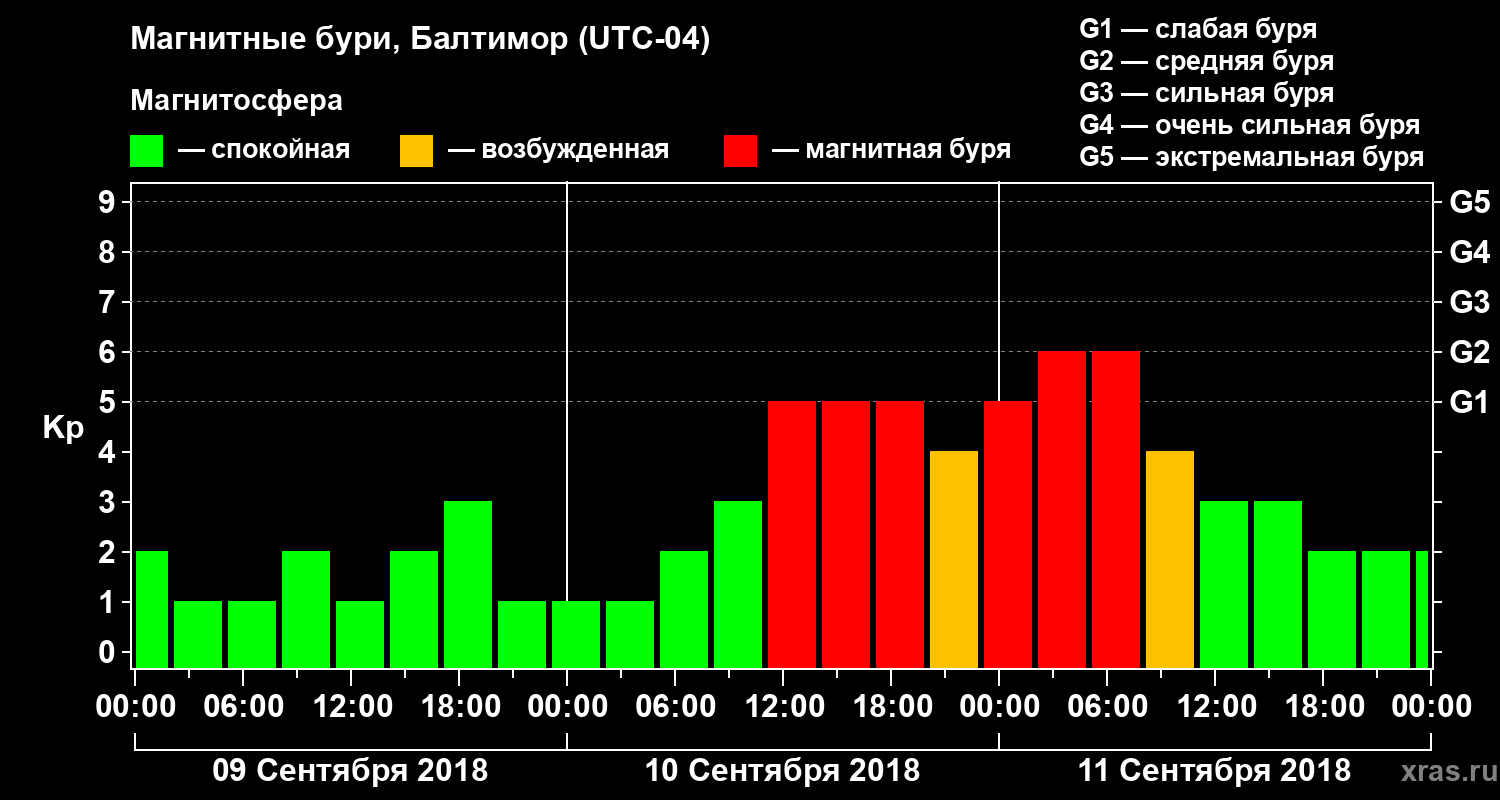Click the 06:00 time label of 10 September
Screen dimensions: 1500x800
[x=675, y=707]
